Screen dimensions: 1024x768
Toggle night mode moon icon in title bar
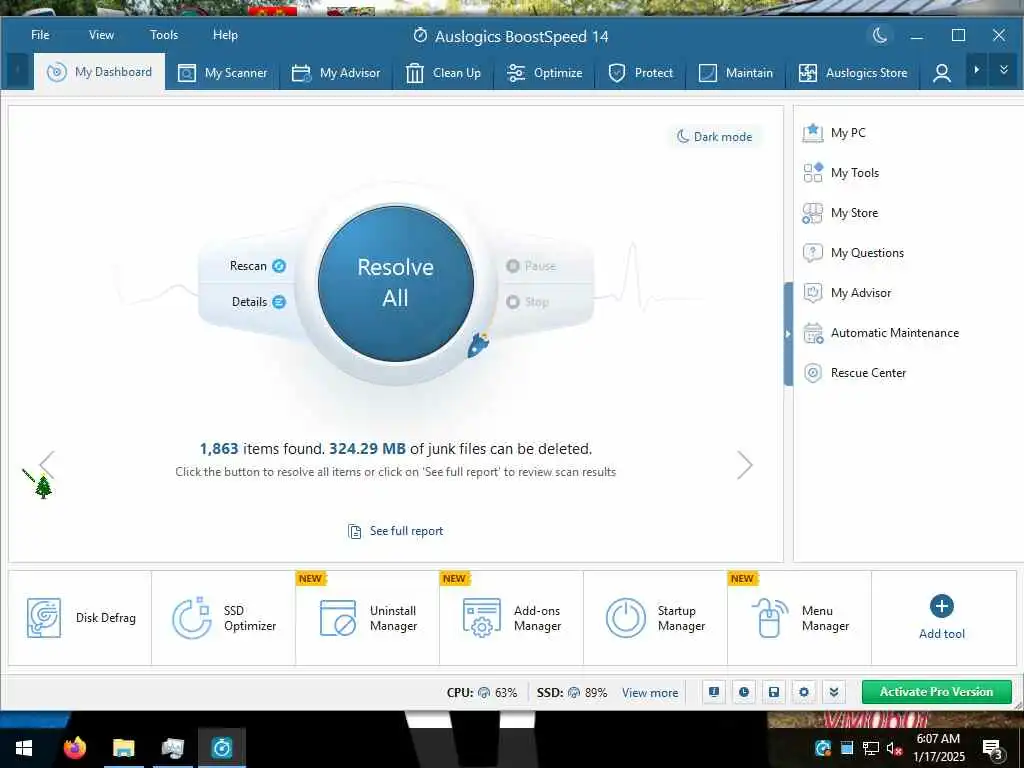point(880,35)
